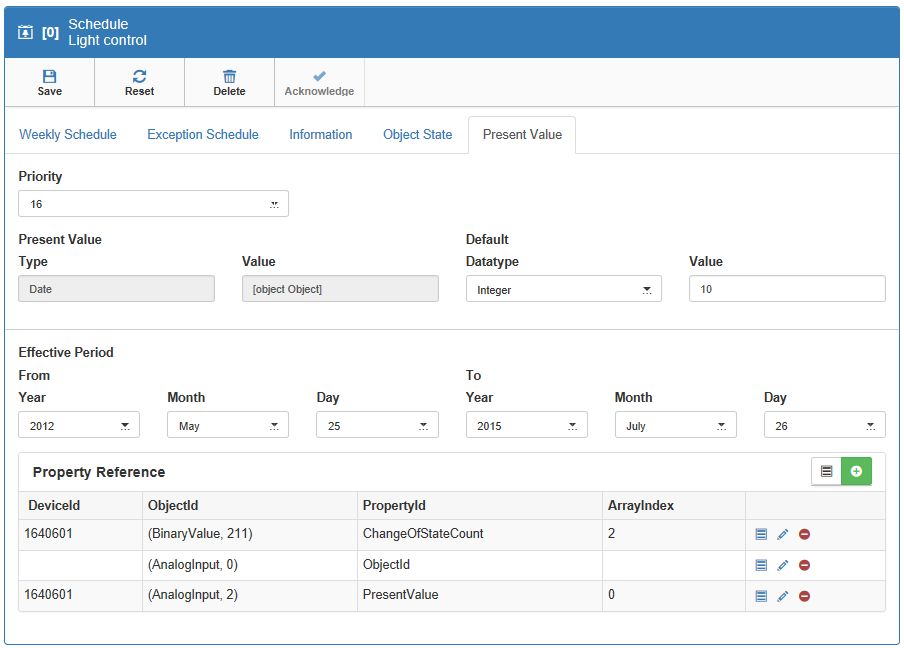This screenshot has height=648, width=904.
Task: Delete the PresentValue property reference row
Action: 804,596
